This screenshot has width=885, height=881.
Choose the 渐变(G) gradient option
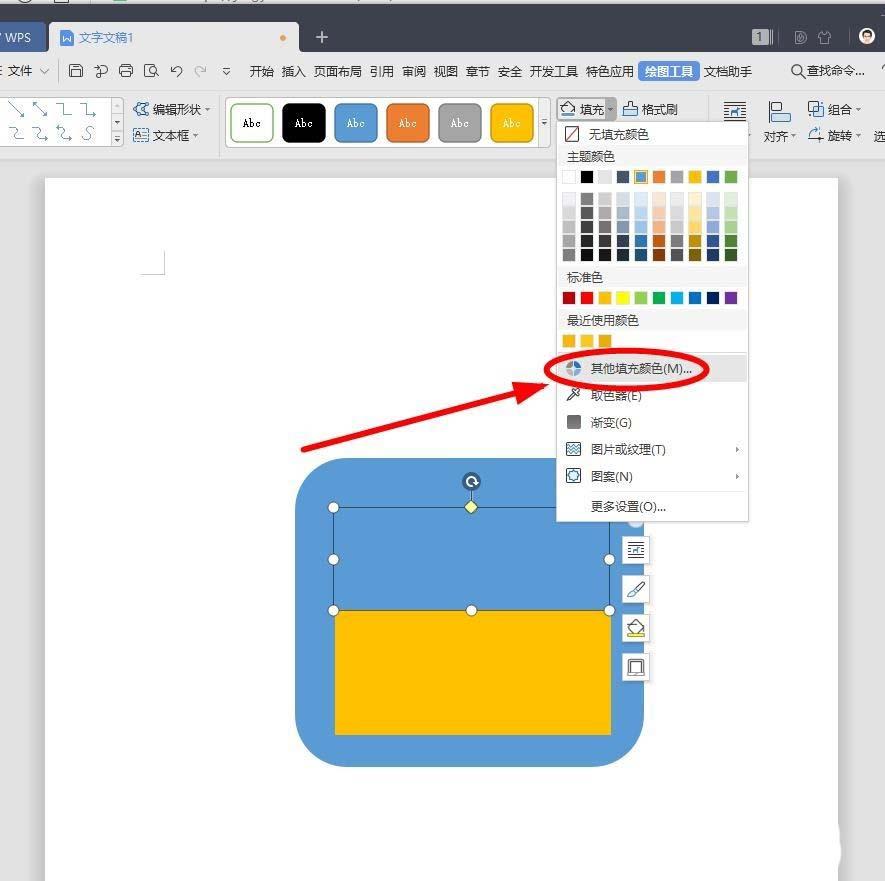652,422
